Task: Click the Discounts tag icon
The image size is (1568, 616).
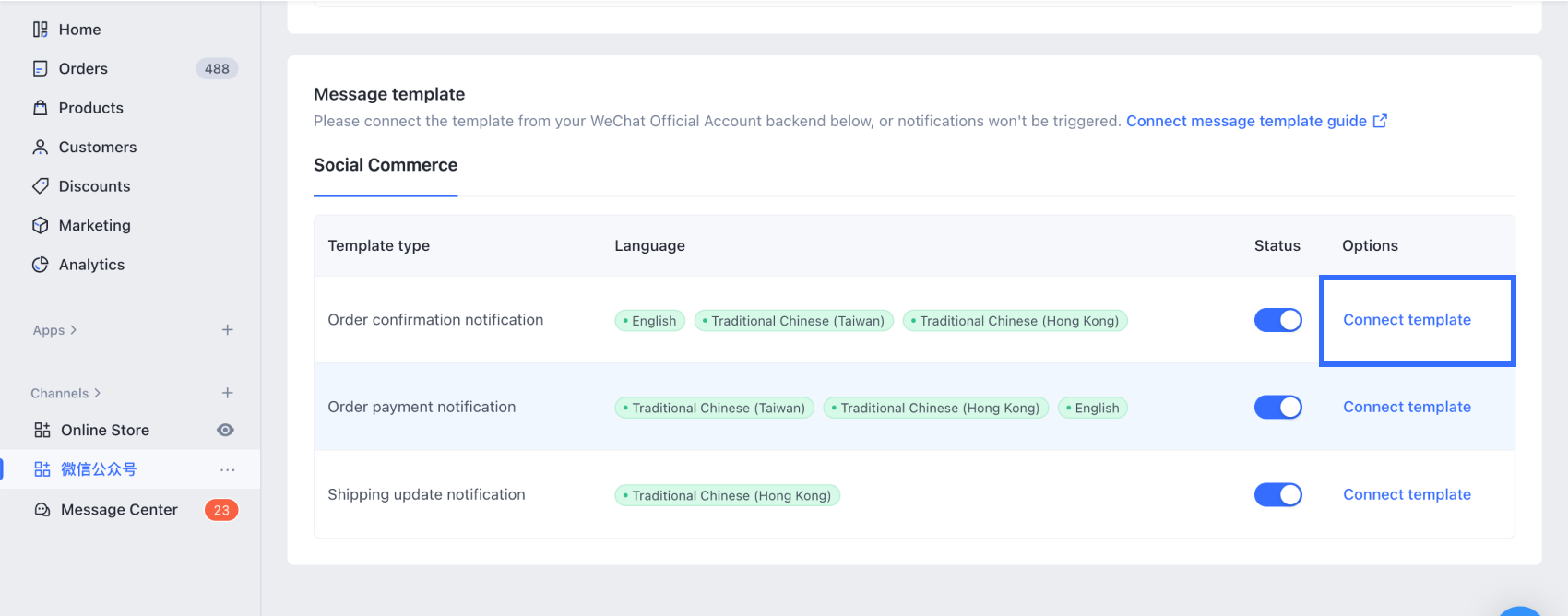Action: [x=41, y=186]
